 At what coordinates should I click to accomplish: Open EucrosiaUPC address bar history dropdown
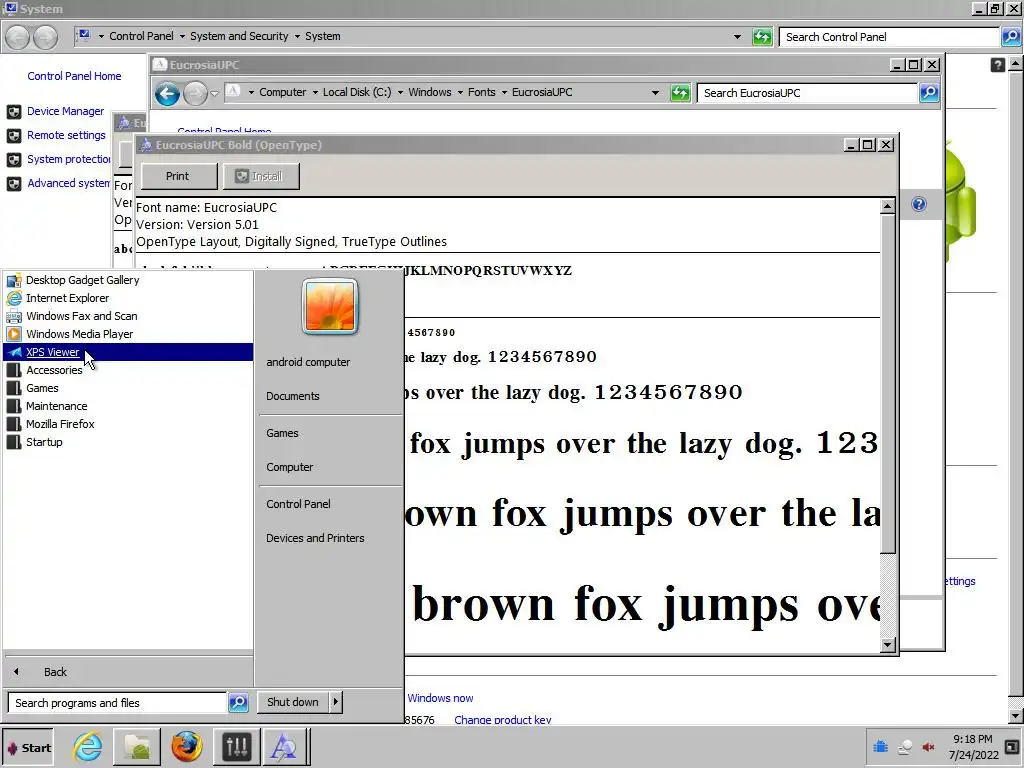coord(655,93)
